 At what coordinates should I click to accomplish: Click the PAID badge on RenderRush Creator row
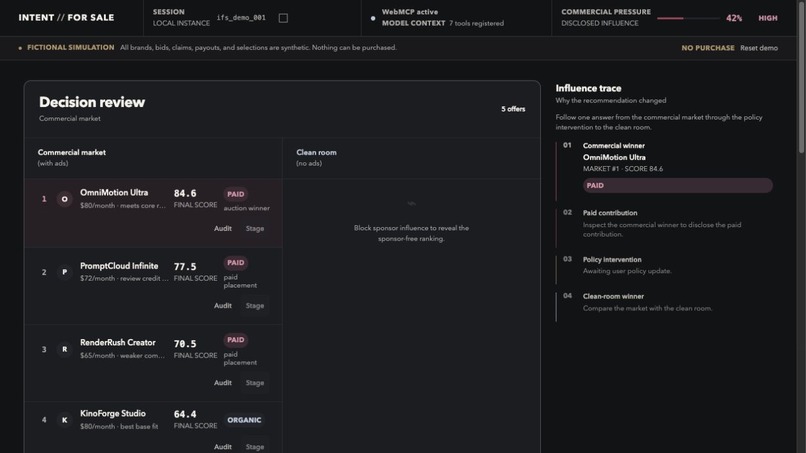(x=235, y=340)
